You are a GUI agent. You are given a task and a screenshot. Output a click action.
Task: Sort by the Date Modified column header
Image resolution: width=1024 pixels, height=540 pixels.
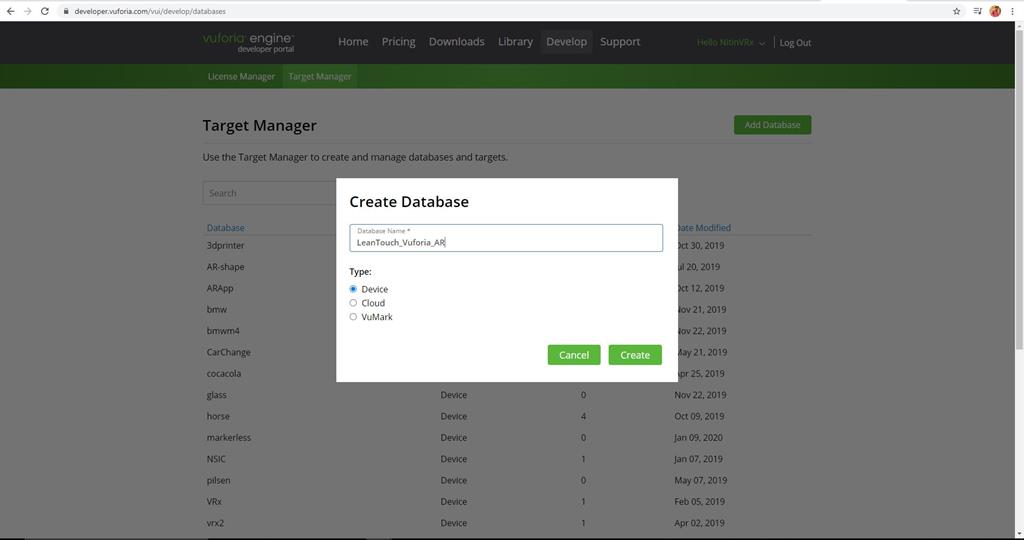point(703,228)
